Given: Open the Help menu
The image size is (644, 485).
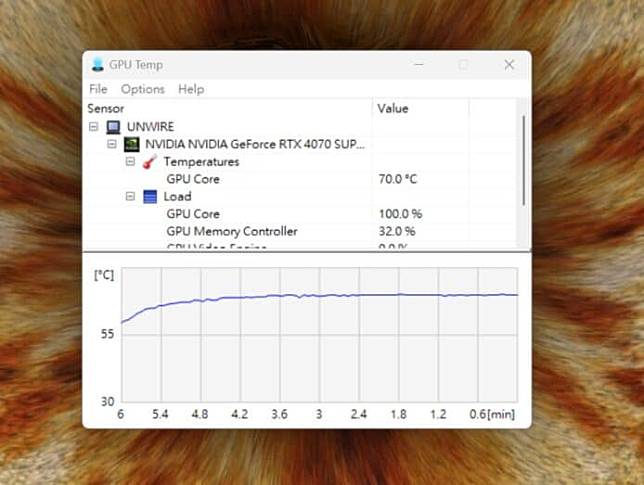Looking at the screenshot, I should 191,89.
